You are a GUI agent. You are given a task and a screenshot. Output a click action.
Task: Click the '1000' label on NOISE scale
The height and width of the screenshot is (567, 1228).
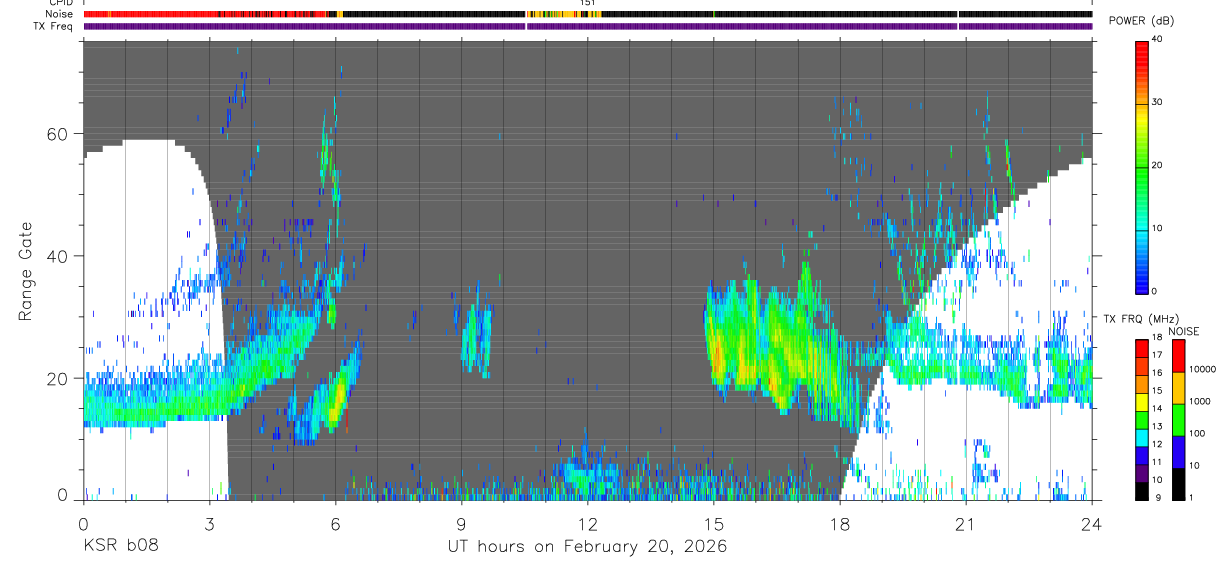click(1199, 401)
